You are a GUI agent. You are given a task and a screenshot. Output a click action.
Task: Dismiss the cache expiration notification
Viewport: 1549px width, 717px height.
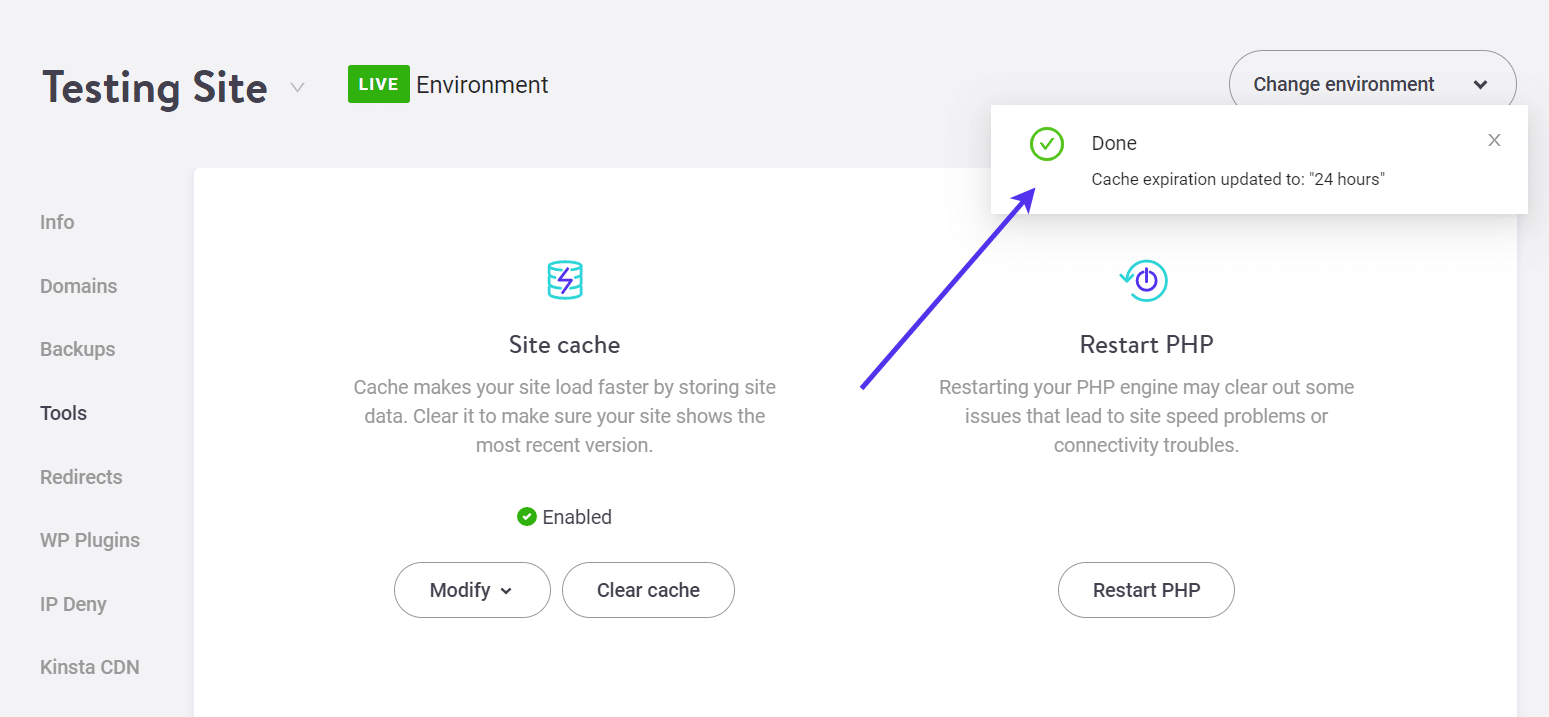[1494, 140]
